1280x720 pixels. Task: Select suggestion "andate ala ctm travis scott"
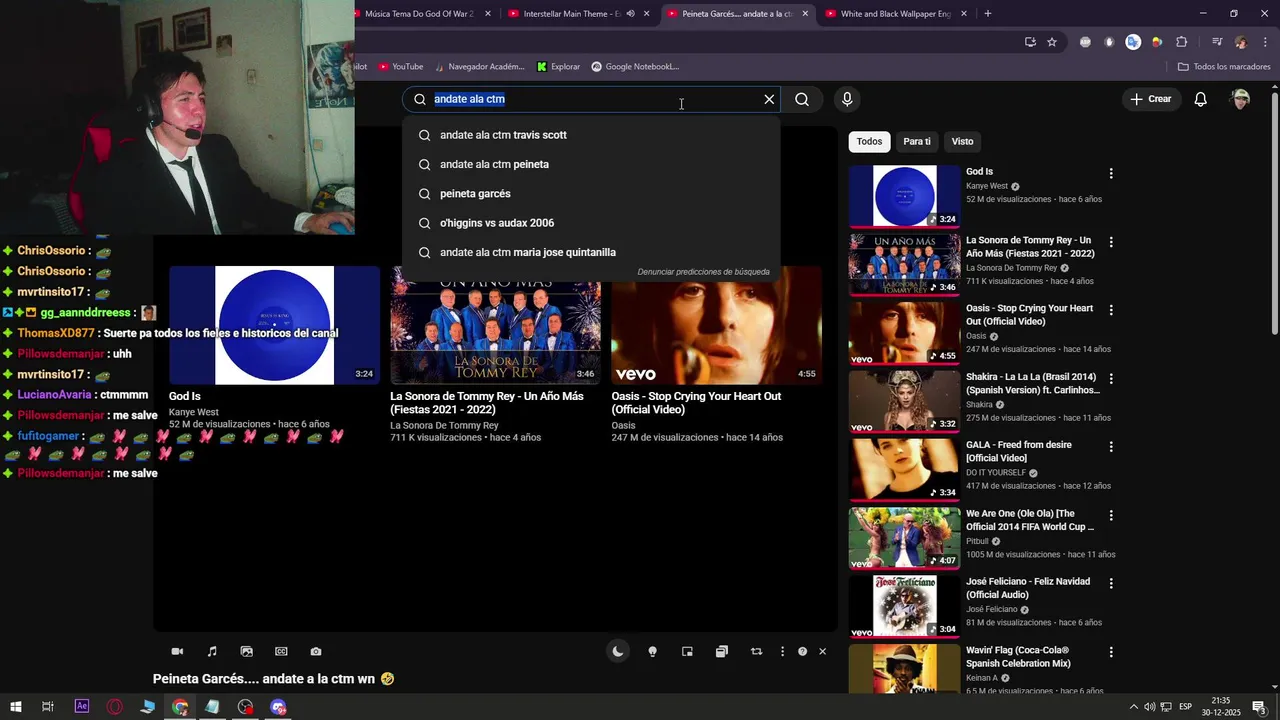point(591,135)
